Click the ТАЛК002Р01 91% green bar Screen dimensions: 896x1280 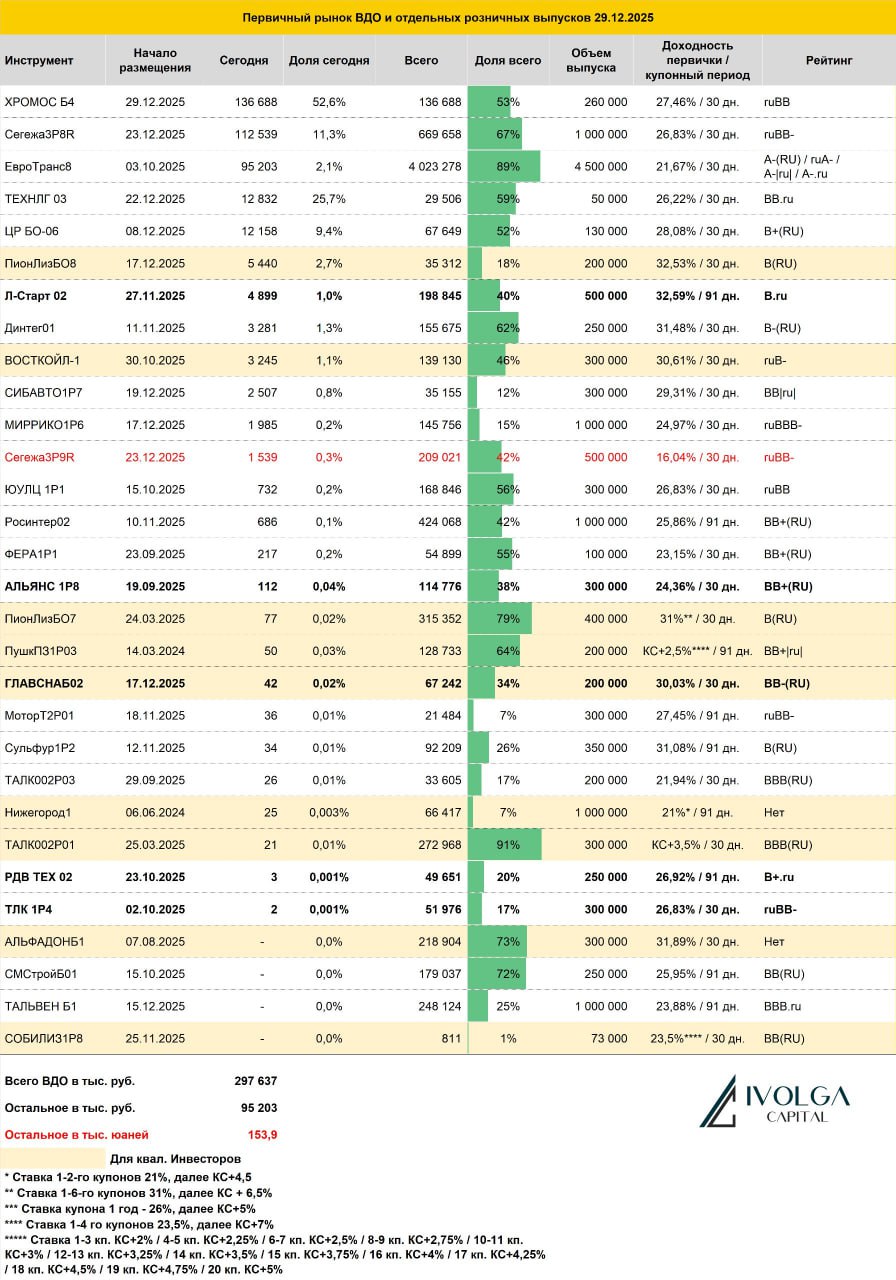click(x=505, y=844)
